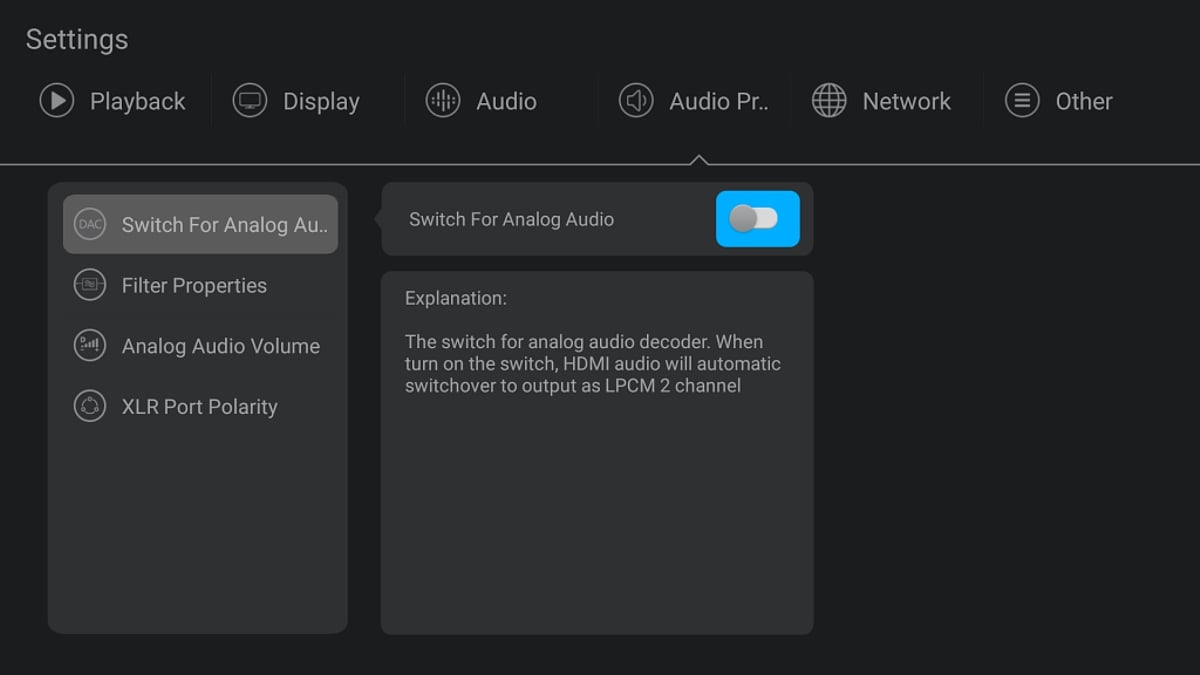Viewport: 1200px width, 675px height.
Task: Click the Audio waveform icon
Action: (x=443, y=101)
